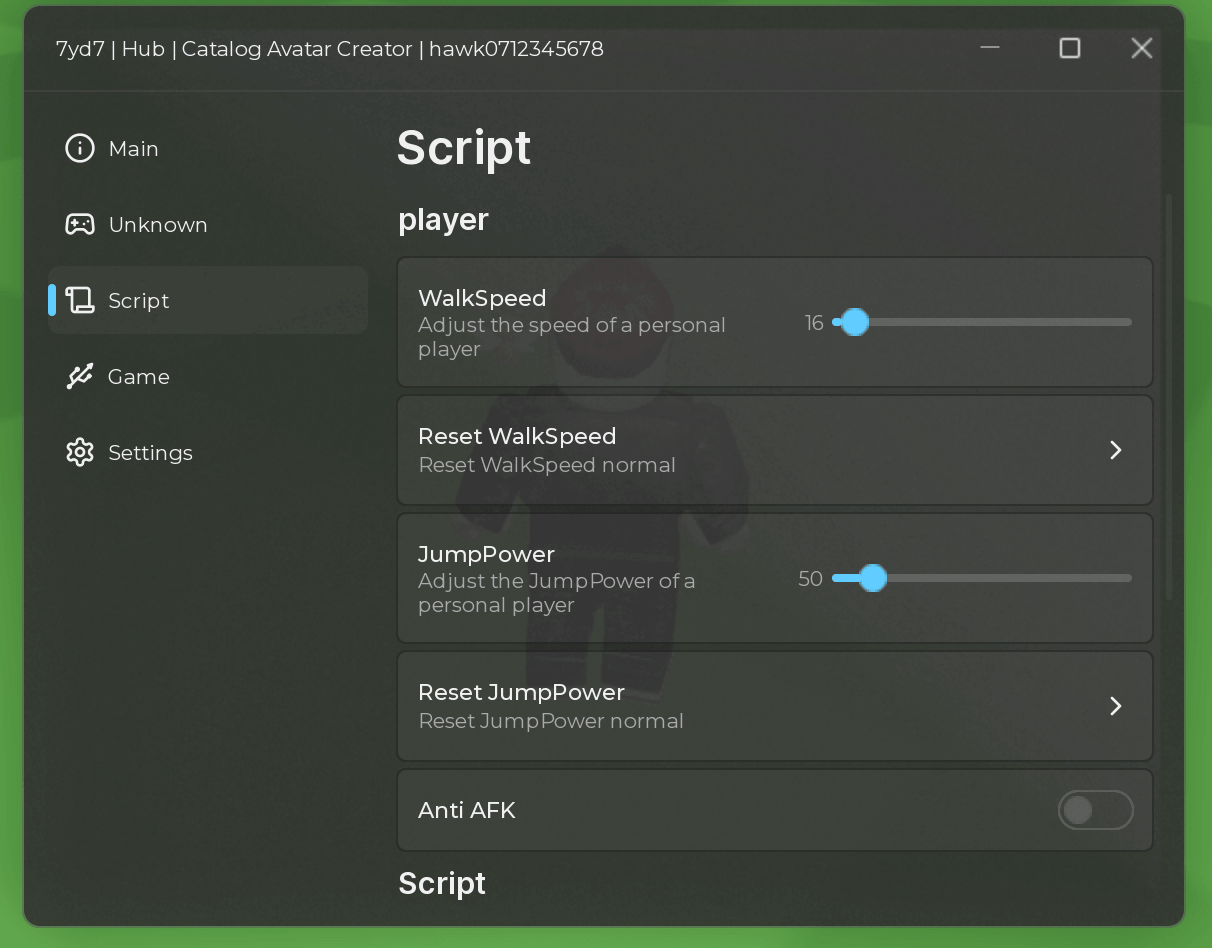Click the WalkSpeed slider handle
This screenshot has width=1212, height=948.
855,322
